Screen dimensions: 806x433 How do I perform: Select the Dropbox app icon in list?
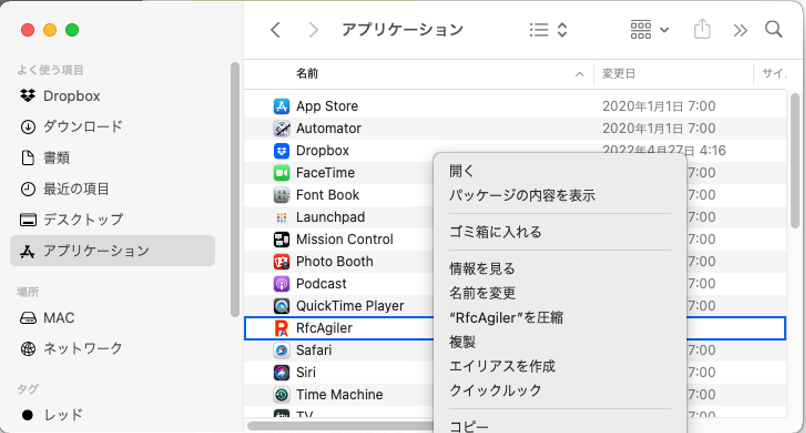[x=281, y=151]
